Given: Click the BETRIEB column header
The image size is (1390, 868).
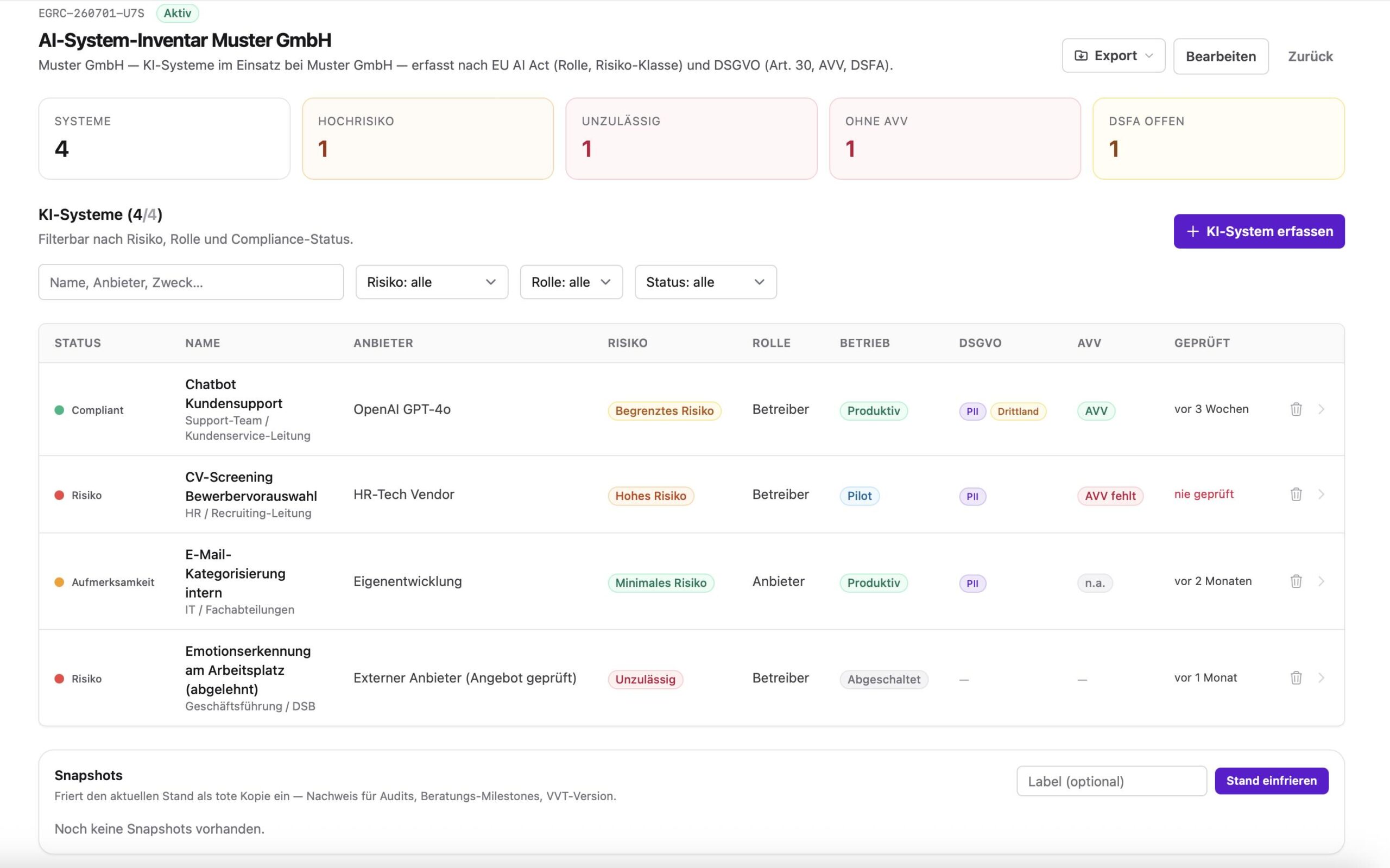Looking at the screenshot, I should [864, 343].
